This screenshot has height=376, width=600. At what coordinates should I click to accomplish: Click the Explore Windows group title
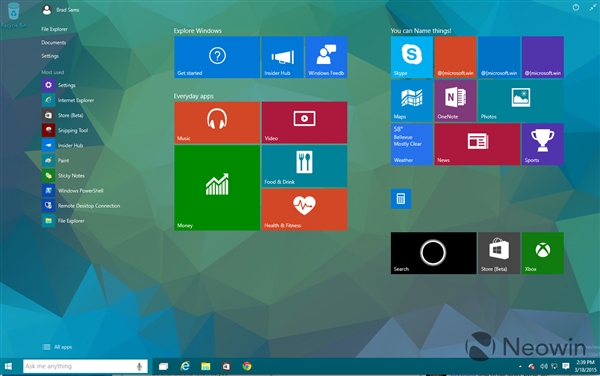(197, 31)
